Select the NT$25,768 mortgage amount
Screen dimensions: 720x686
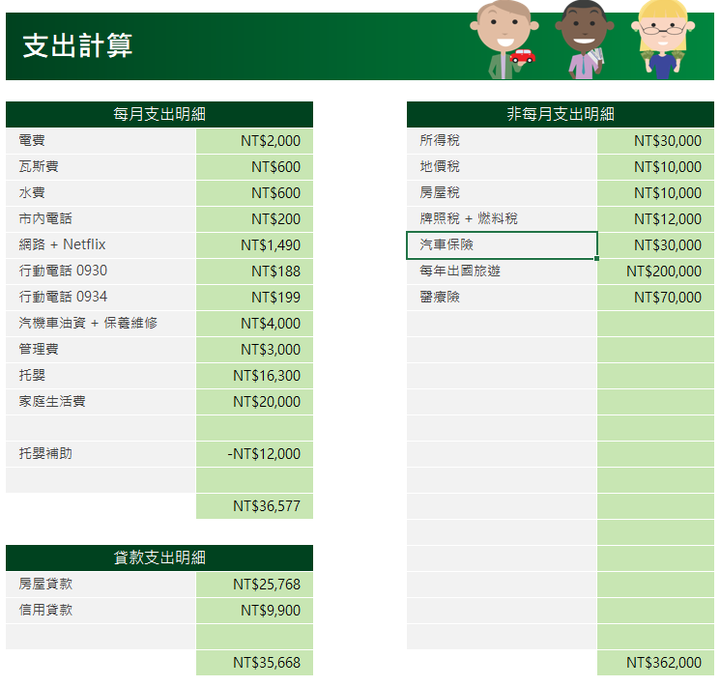coord(254,585)
